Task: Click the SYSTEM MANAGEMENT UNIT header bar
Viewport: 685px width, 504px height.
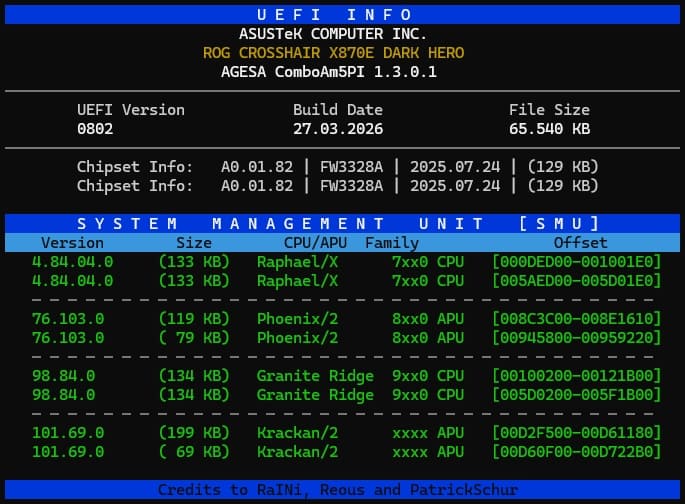Action: click(x=342, y=223)
